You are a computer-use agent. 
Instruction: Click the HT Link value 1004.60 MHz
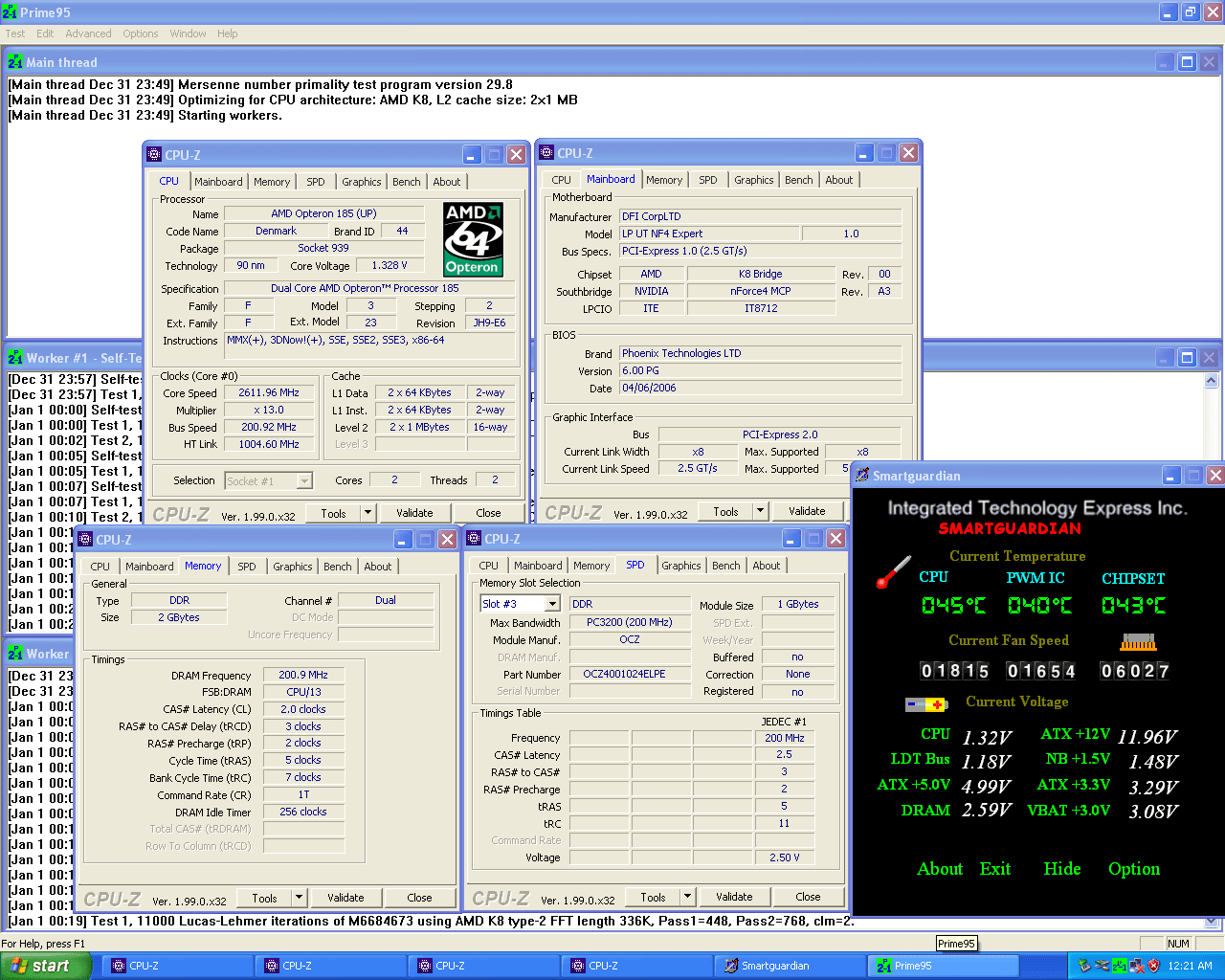[x=269, y=444]
